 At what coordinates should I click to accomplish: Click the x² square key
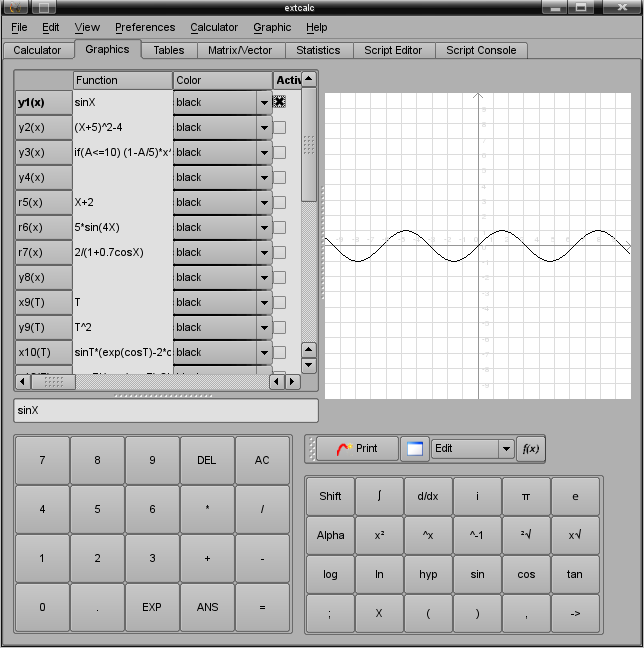tap(379, 535)
